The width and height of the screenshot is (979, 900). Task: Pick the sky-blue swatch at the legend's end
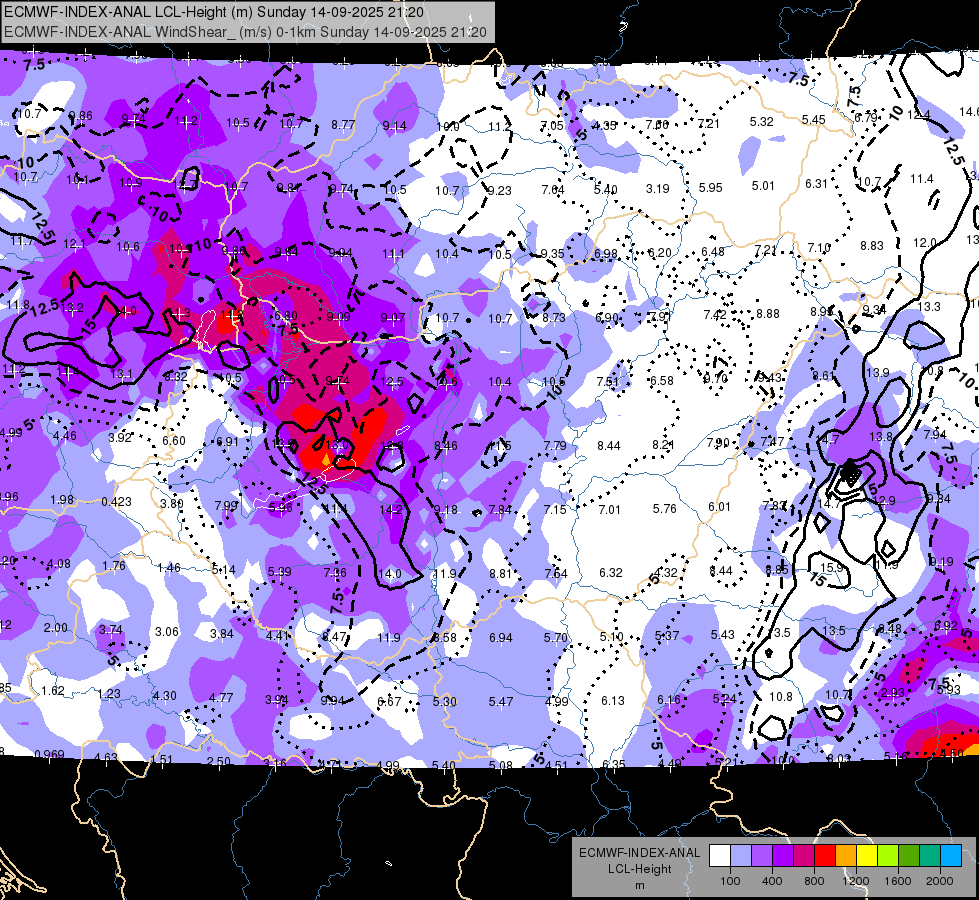pos(952,856)
